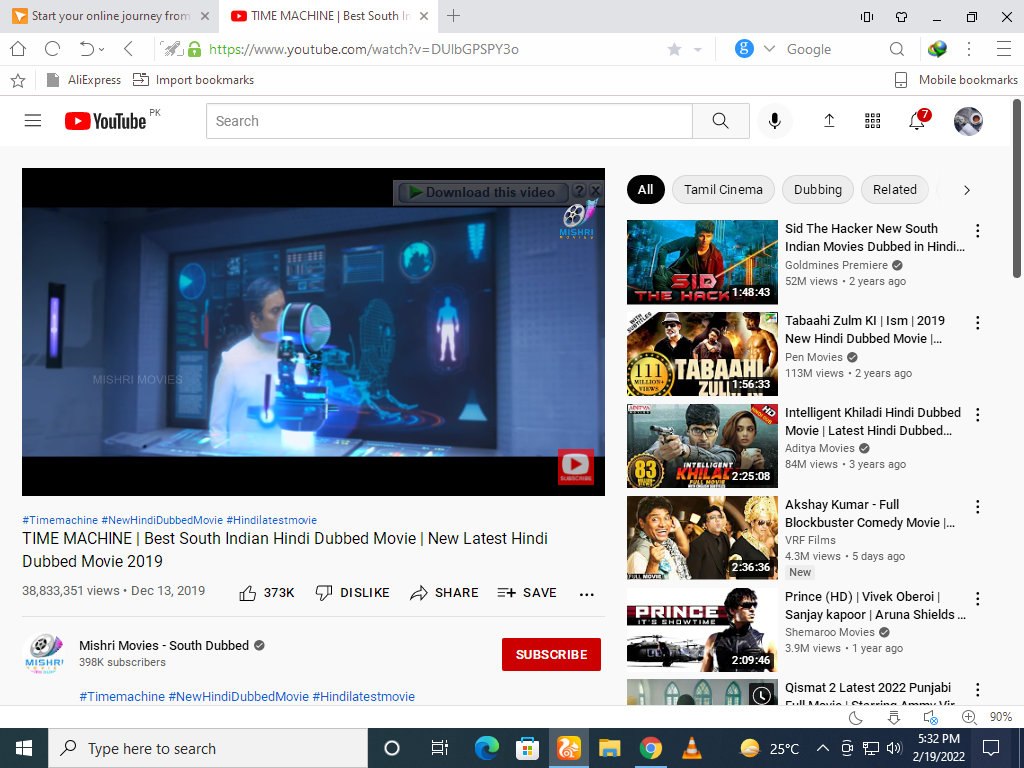Open the AliExpress bookmark
The width and height of the screenshot is (1024, 768).
pos(84,80)
